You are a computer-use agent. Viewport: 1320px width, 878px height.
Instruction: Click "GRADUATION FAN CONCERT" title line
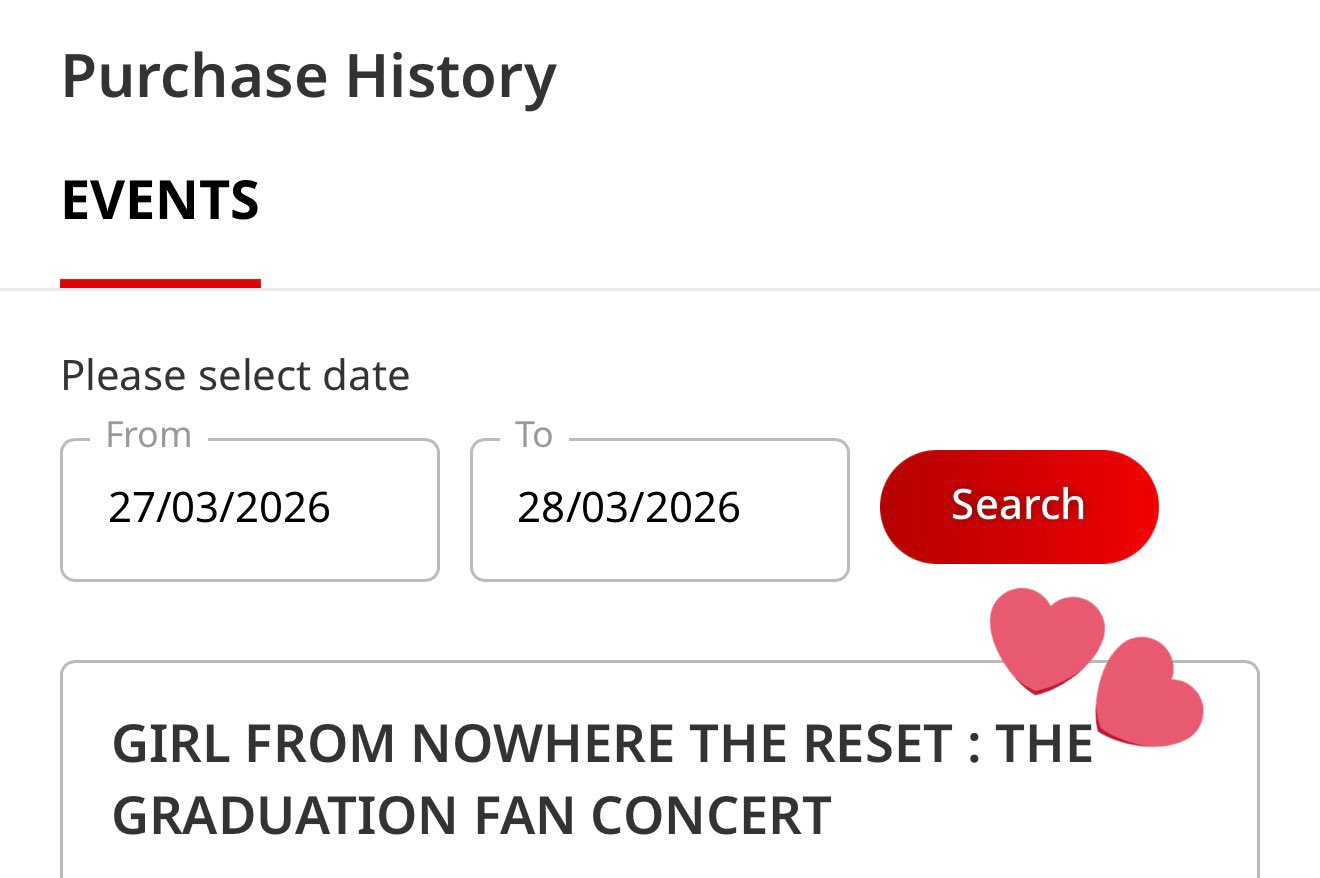pos(471,815)
